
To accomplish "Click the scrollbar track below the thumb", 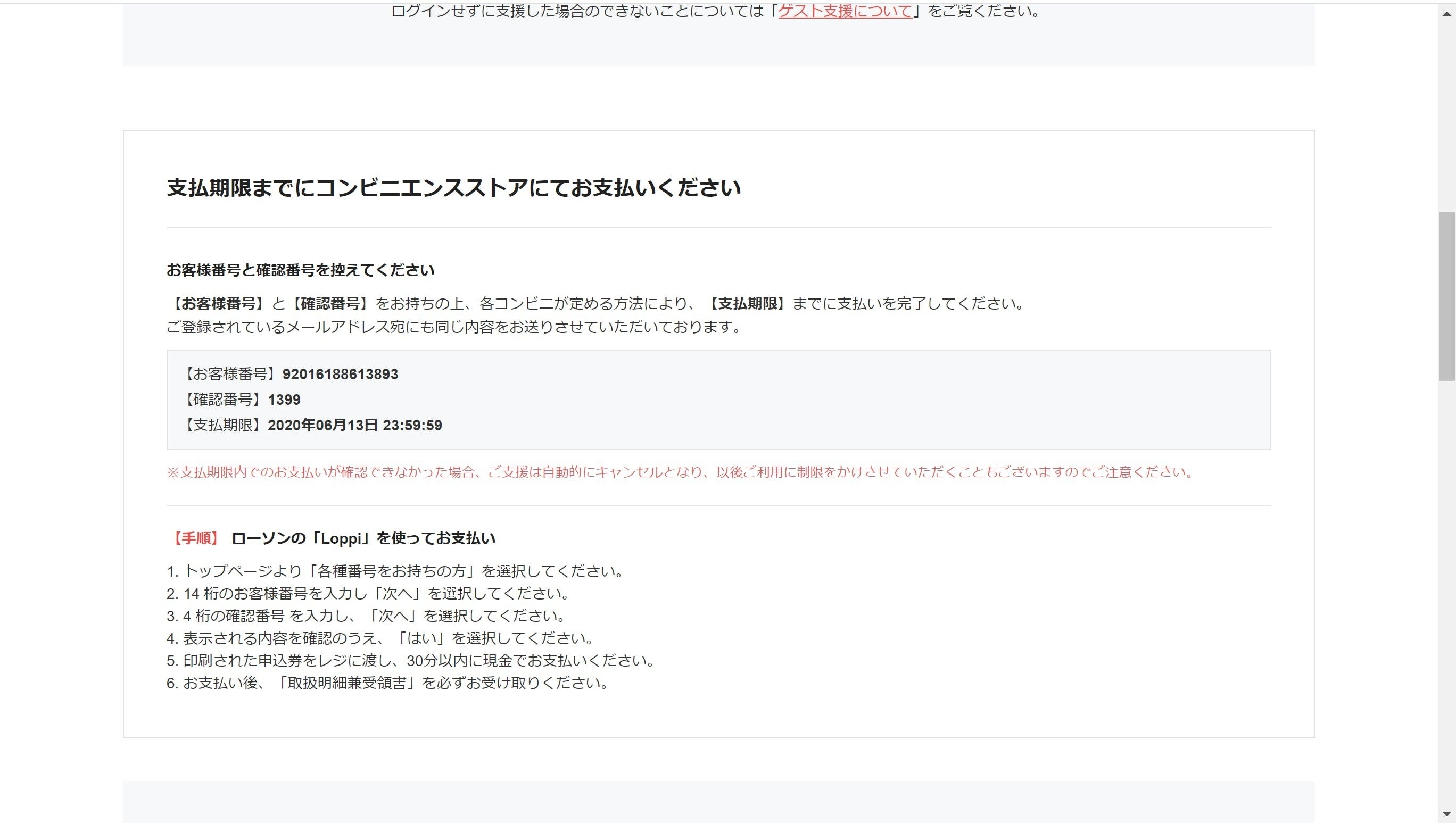I will (1446, 594).
